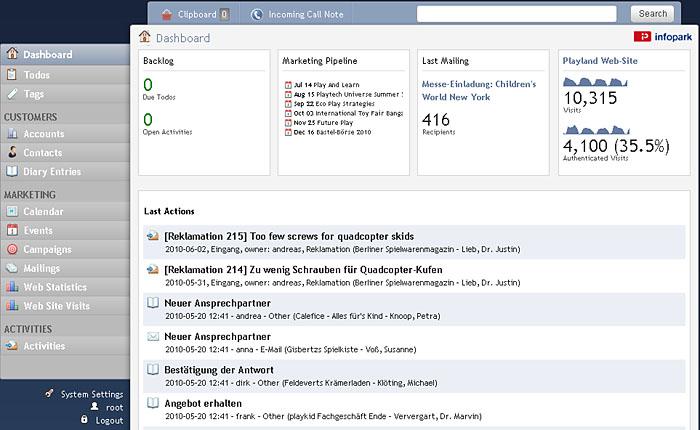Click the 416 Recipients count

436,119
